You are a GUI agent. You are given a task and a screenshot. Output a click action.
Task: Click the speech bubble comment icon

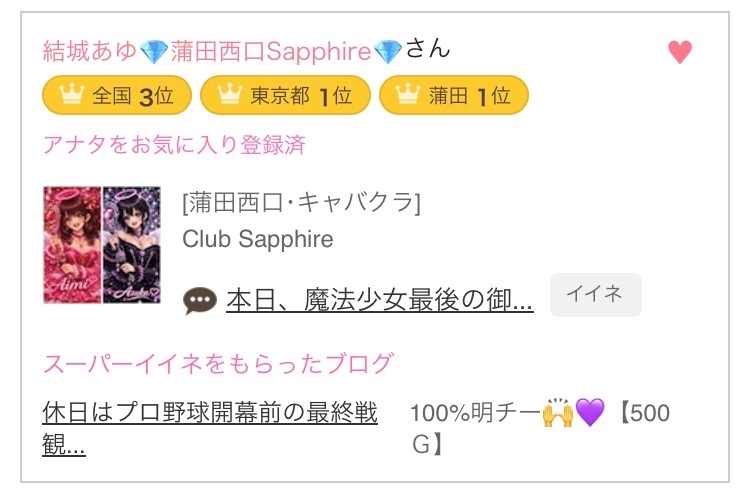click(x=201, y=300)
